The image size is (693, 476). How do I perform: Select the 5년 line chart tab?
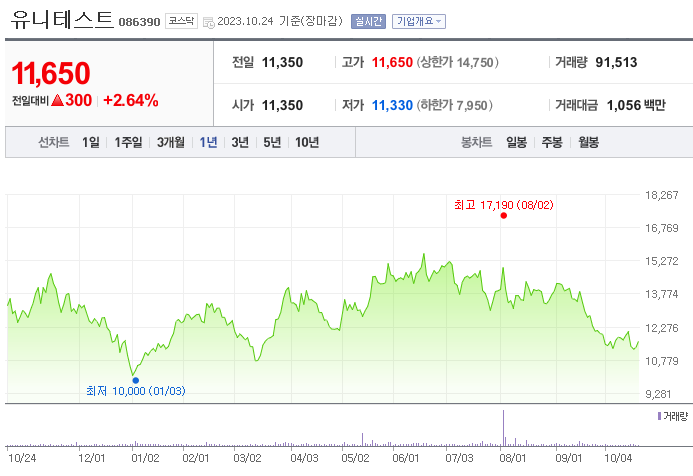(272, 142)
